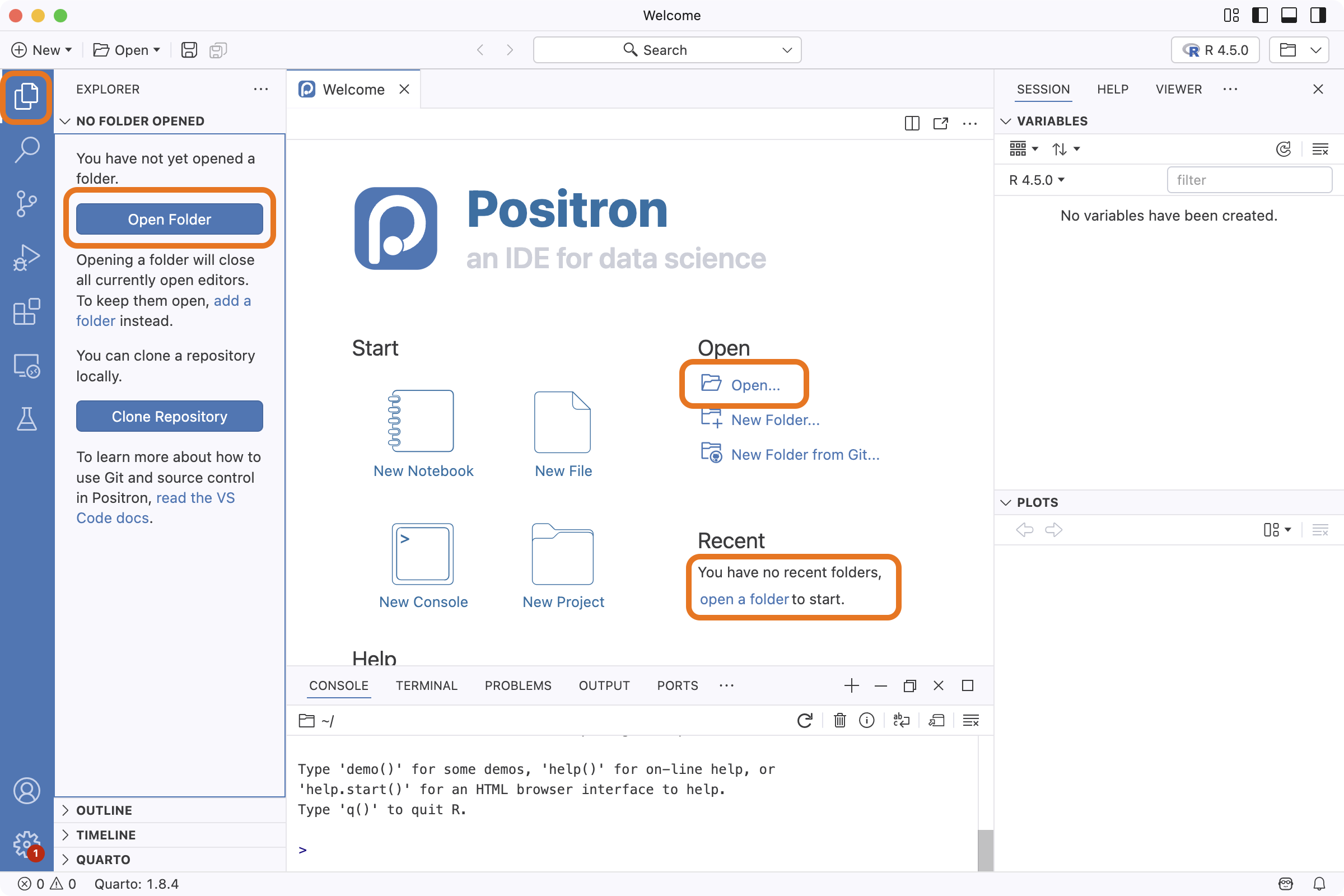Image resolution: width=1344 pixels, height=896 pixels.
Task: Click the Save All toolbar icon
Action: 218,50
